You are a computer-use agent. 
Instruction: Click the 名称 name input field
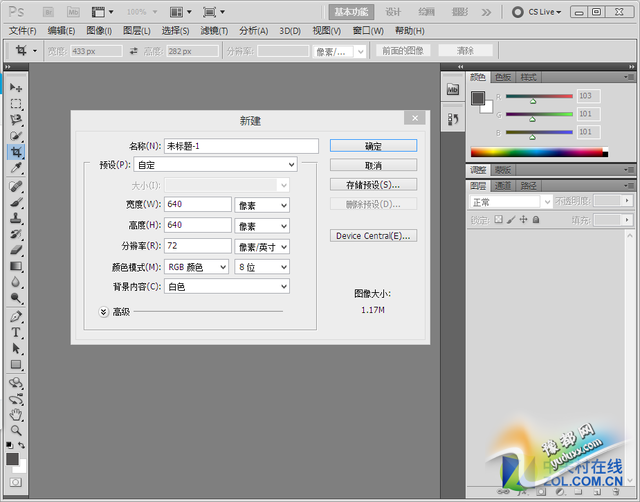click(x=240, y=146)
